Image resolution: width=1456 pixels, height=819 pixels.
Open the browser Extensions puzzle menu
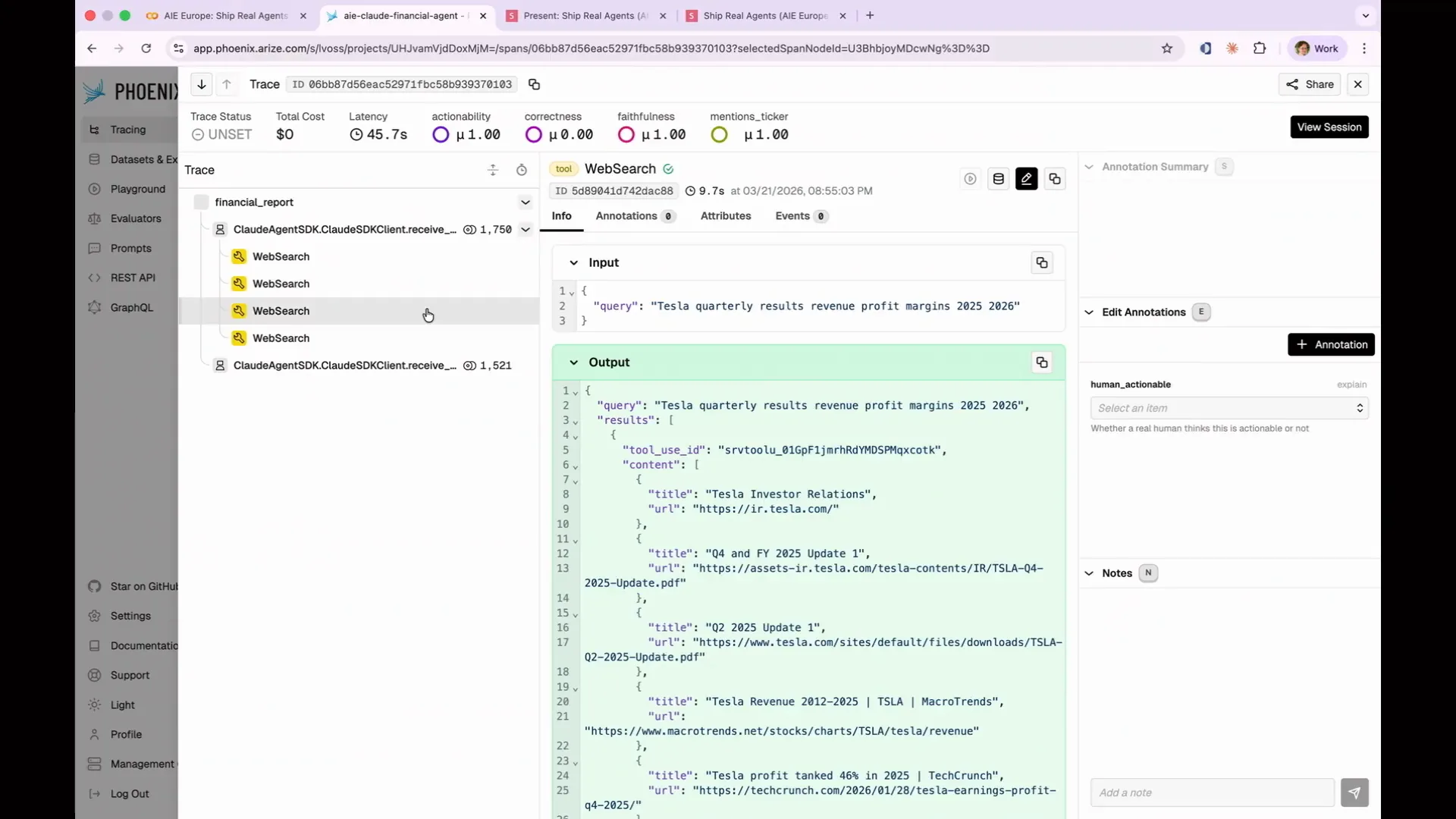pyautogui.click(x=1260, y=49)
